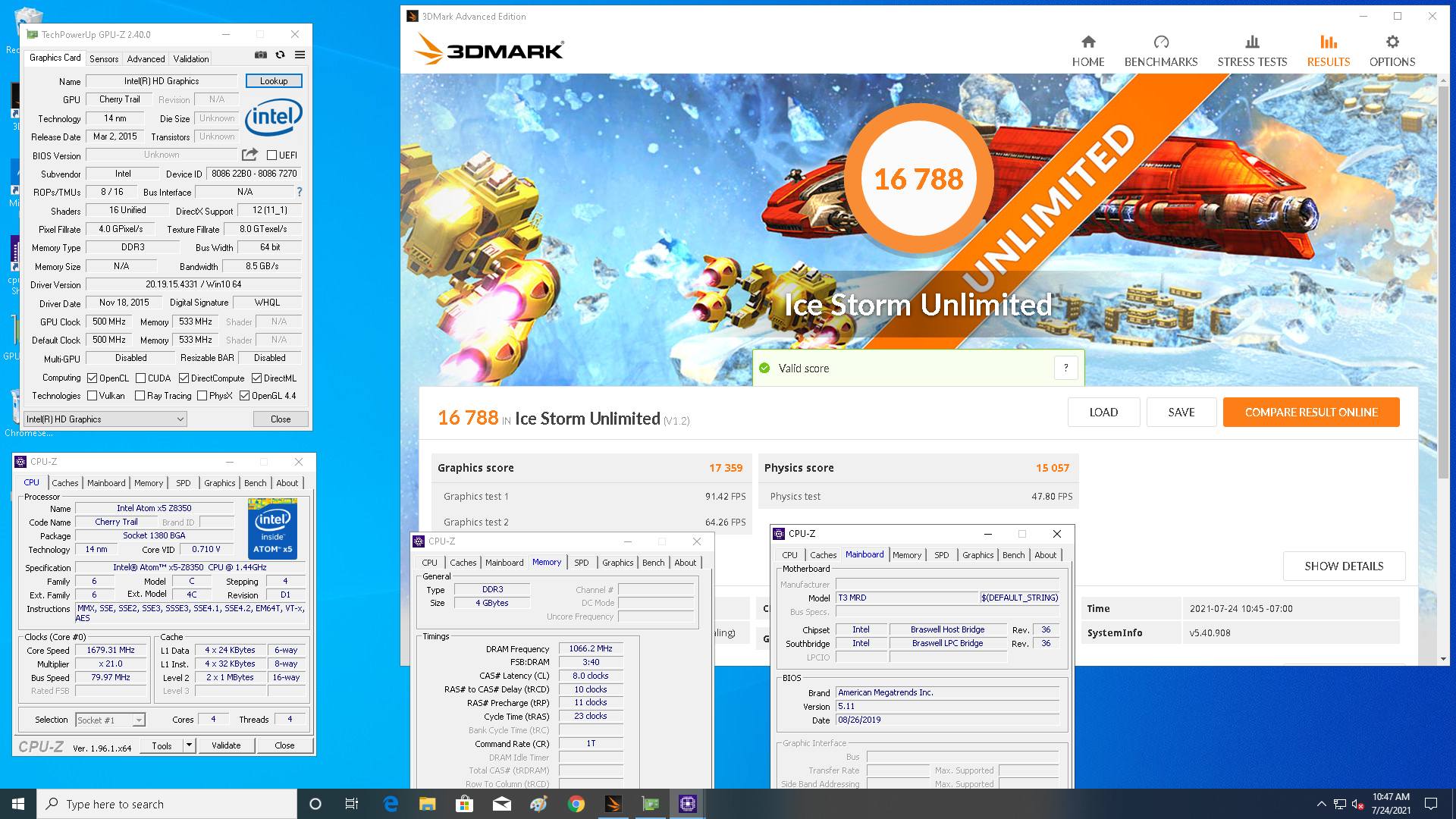
Task: Open the 3DMark Home section
Action: point(1087,51)
